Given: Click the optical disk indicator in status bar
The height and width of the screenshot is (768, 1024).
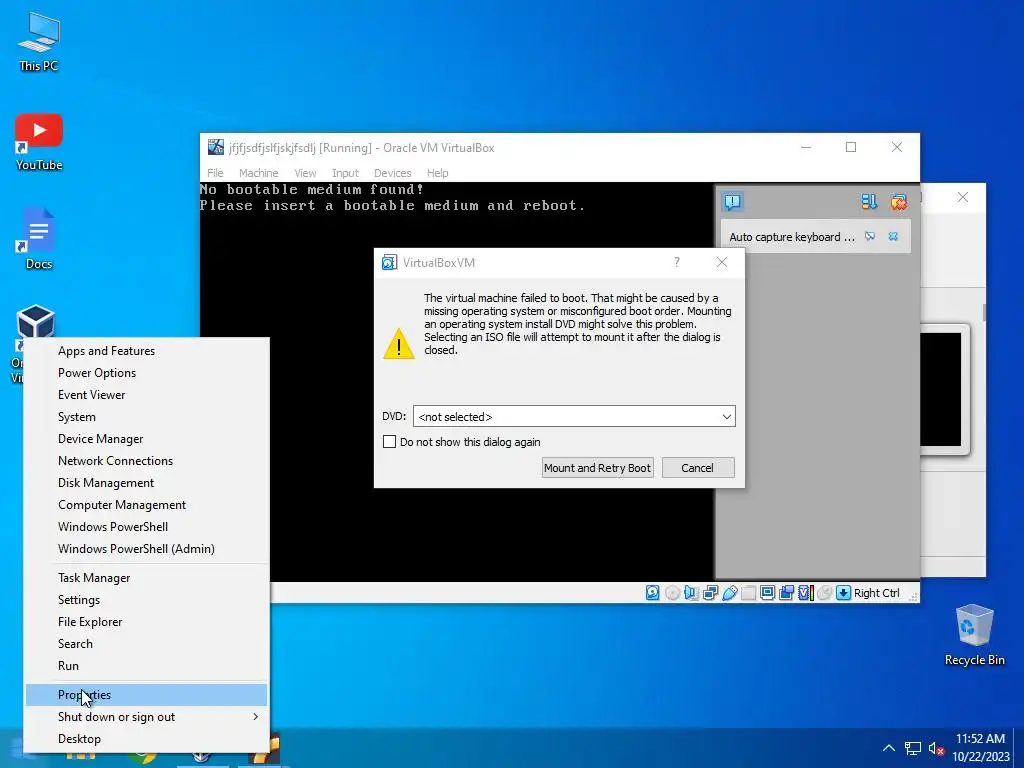Looking at the screenshot, I should [x=672, y=592].
